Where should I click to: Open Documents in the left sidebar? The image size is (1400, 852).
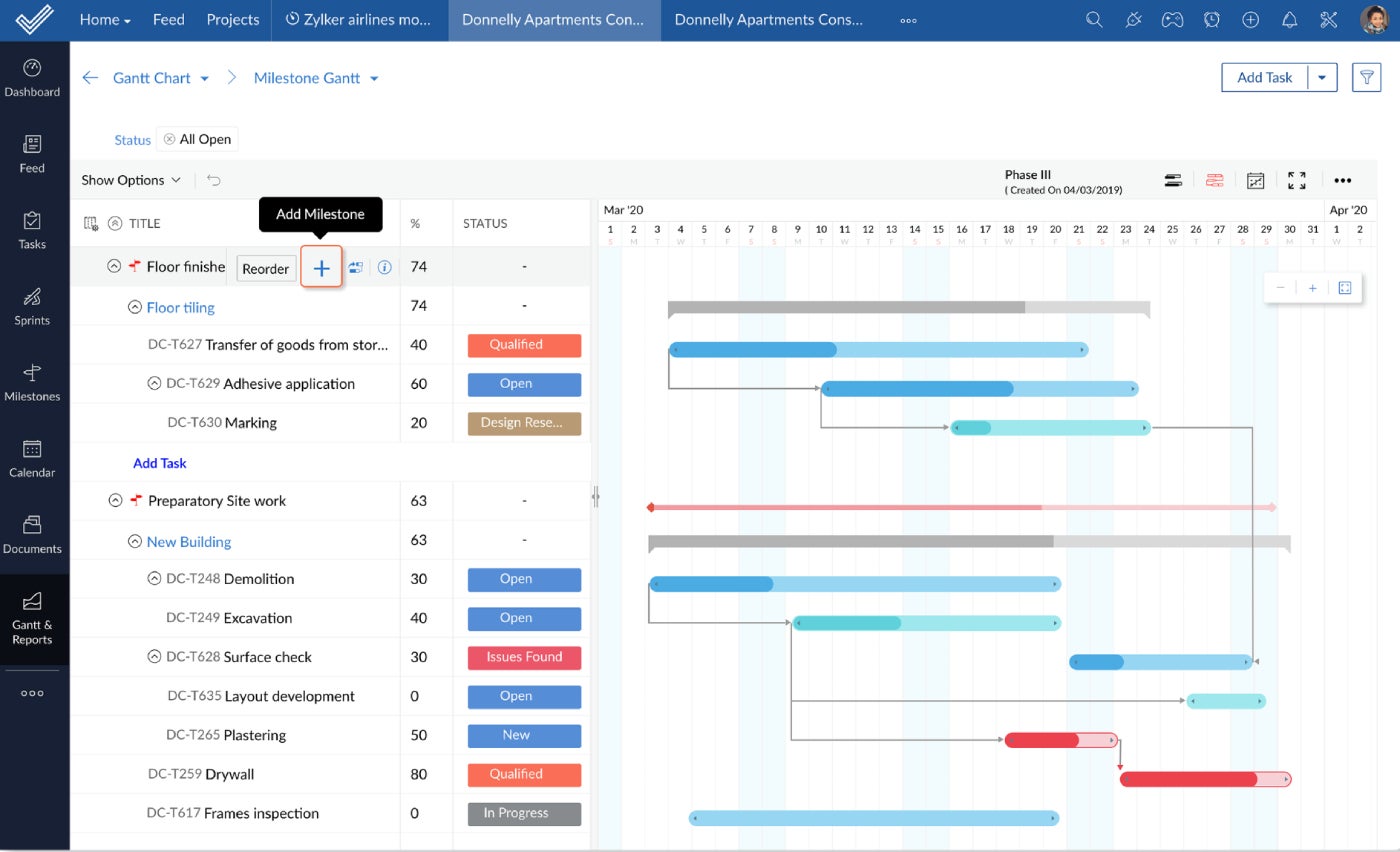(32, 535)
